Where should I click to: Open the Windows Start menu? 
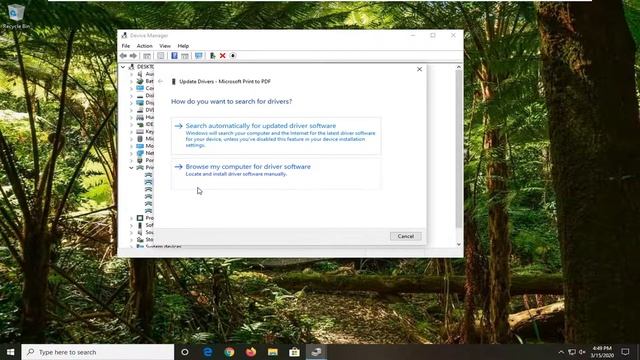coord(11,352)
